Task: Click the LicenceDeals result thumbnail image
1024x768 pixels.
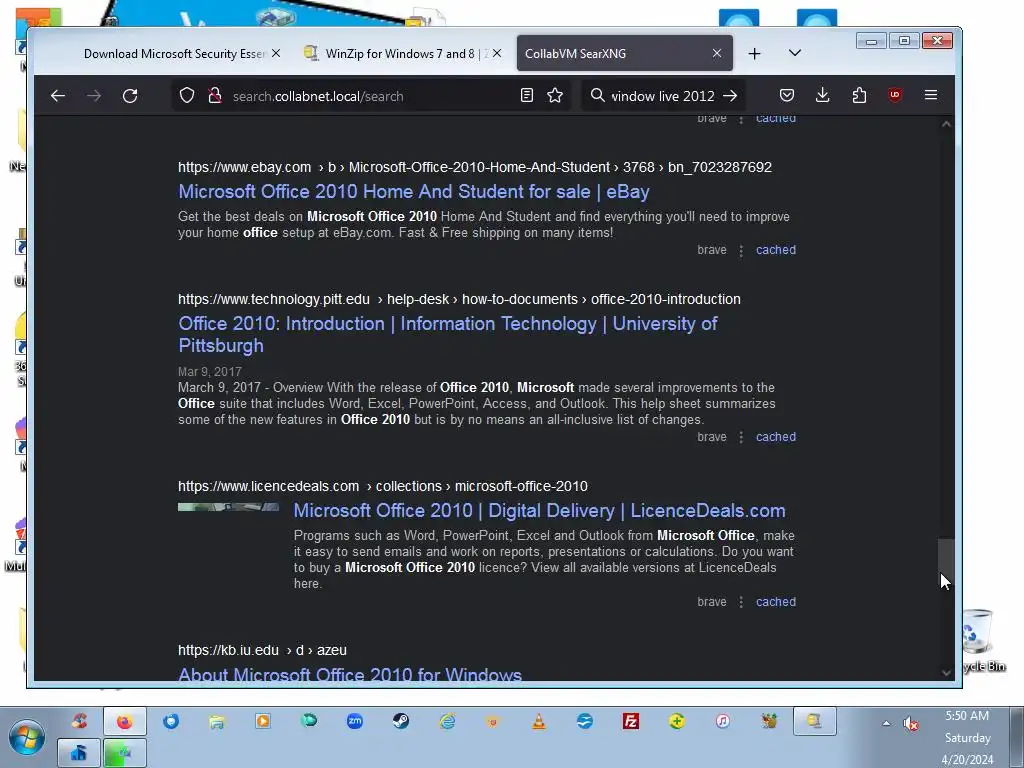Action: click(229, 507)
